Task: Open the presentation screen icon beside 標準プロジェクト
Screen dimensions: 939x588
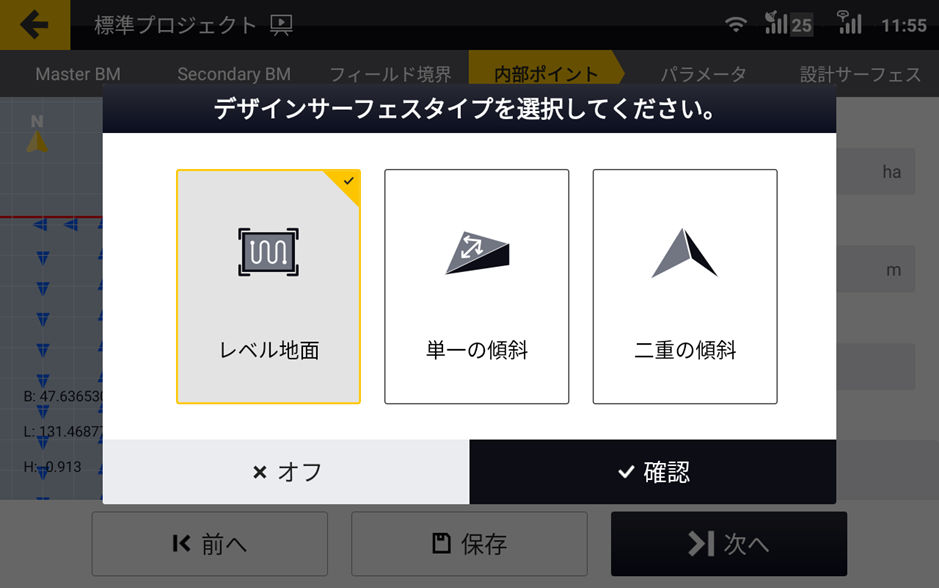Action: click(x=281, y=25)
